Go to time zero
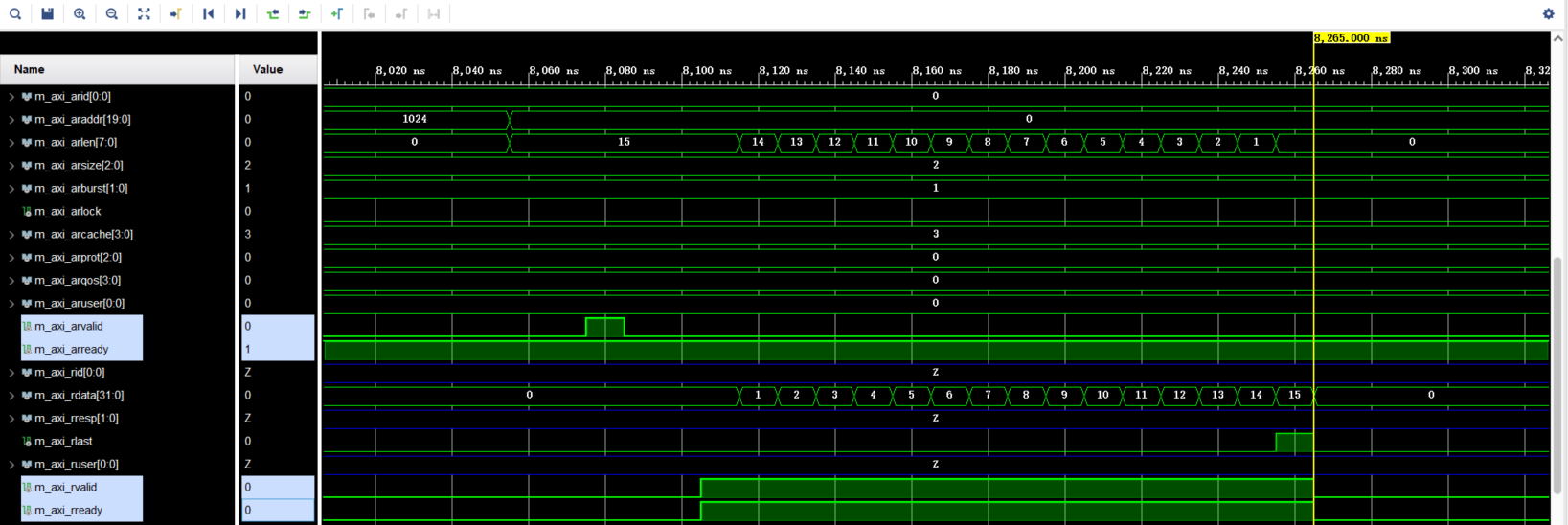1568x525 pixels. [x=208, y=13]
